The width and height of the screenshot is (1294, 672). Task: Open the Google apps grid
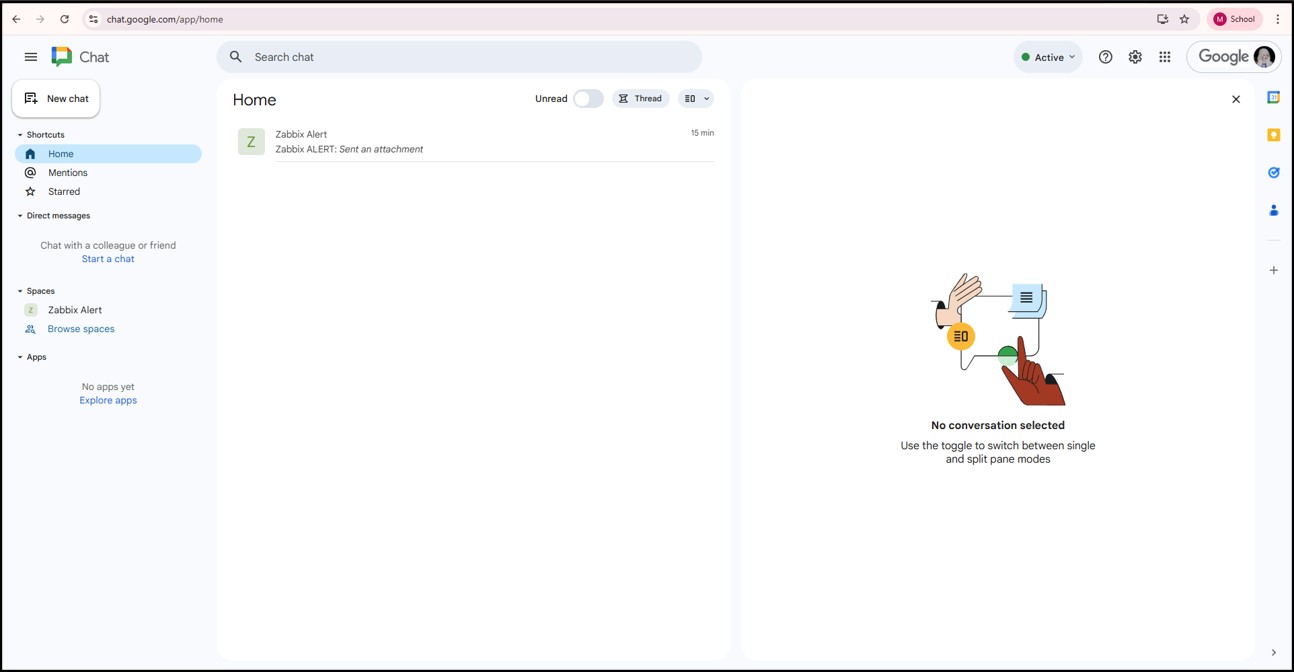point(1165,57)
